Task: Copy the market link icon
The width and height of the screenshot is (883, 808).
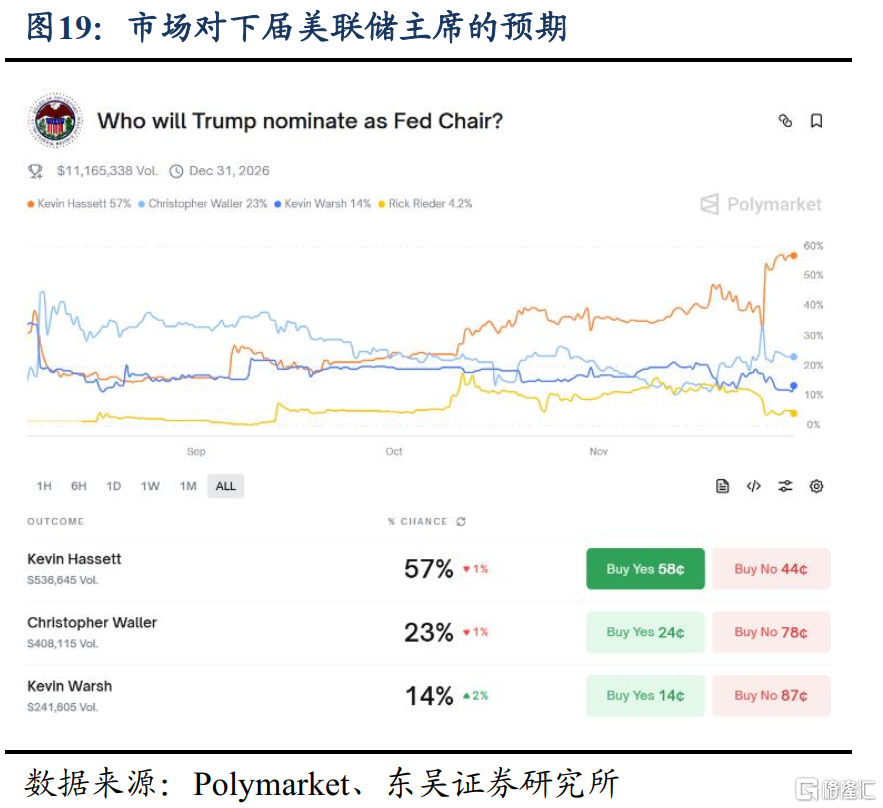Action: (x=785, y=121)
